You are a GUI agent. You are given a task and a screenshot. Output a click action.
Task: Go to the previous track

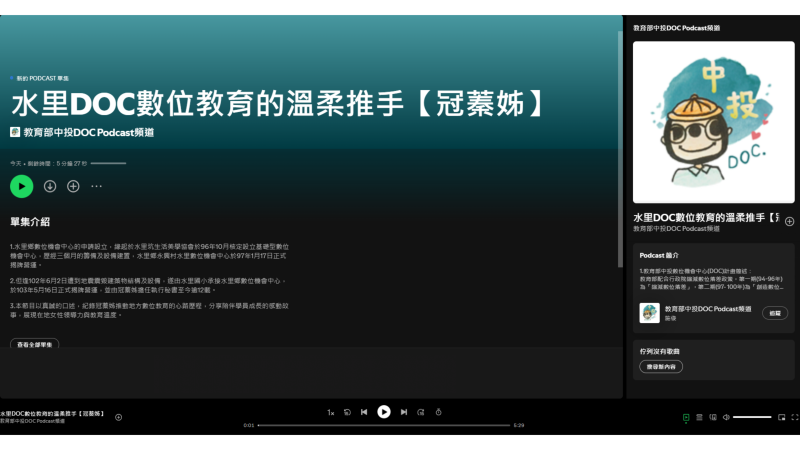coord(364,412)
